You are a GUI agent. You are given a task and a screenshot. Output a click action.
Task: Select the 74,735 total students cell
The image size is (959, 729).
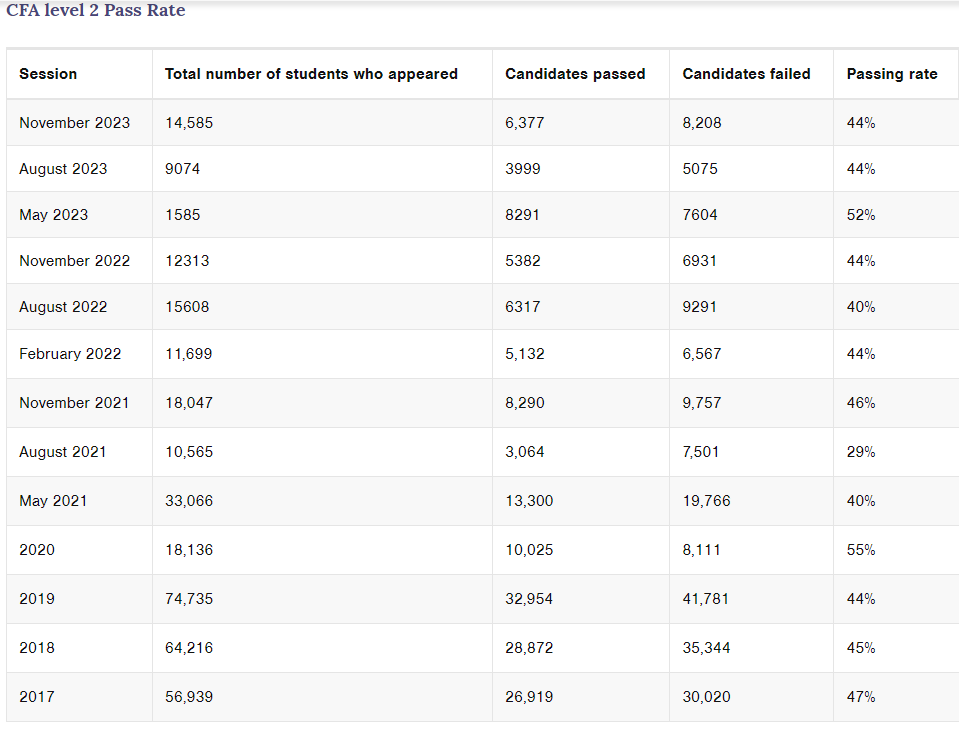tap(189, 599)
